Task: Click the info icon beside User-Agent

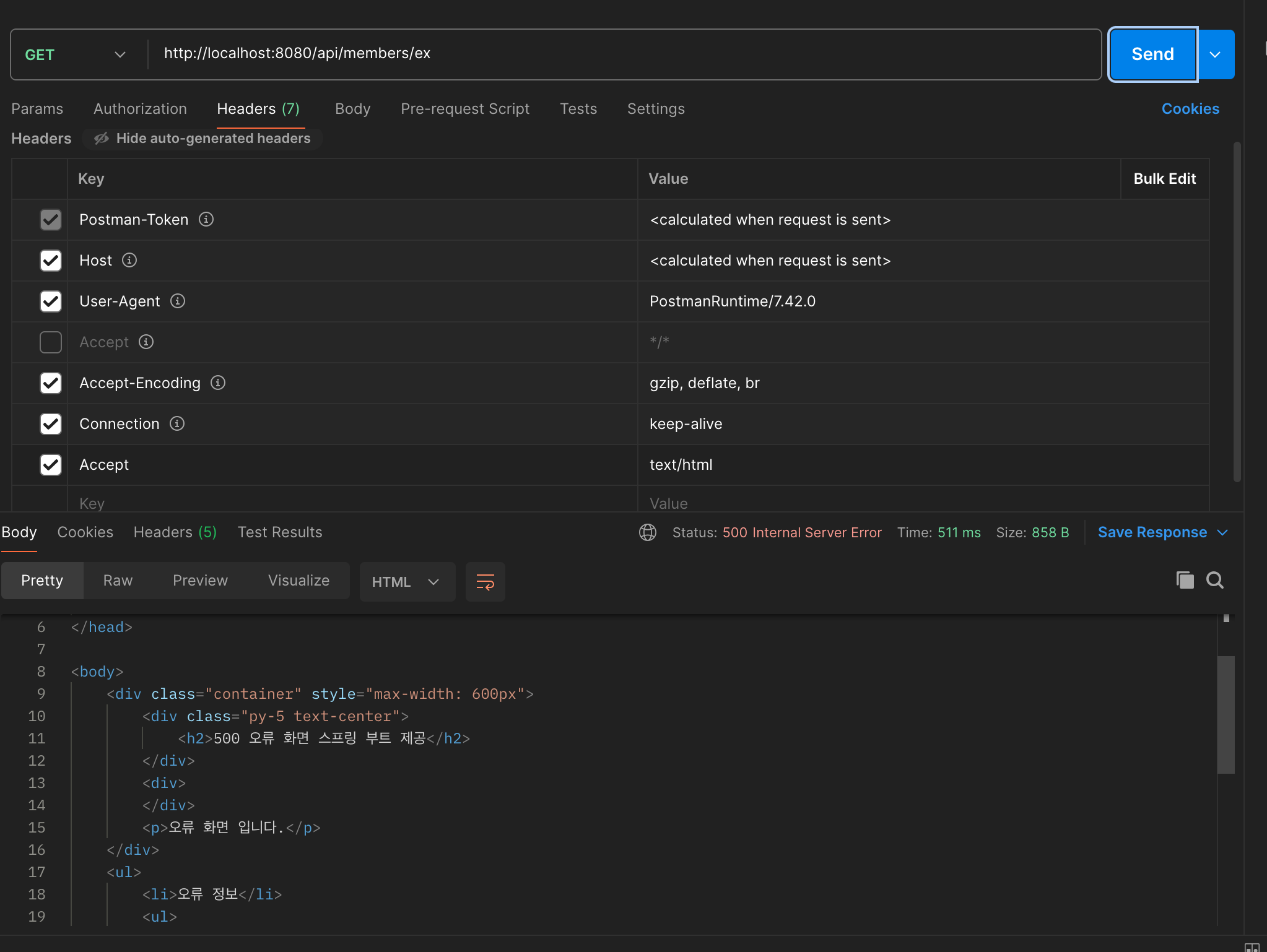Action: [x=178, y=301]
